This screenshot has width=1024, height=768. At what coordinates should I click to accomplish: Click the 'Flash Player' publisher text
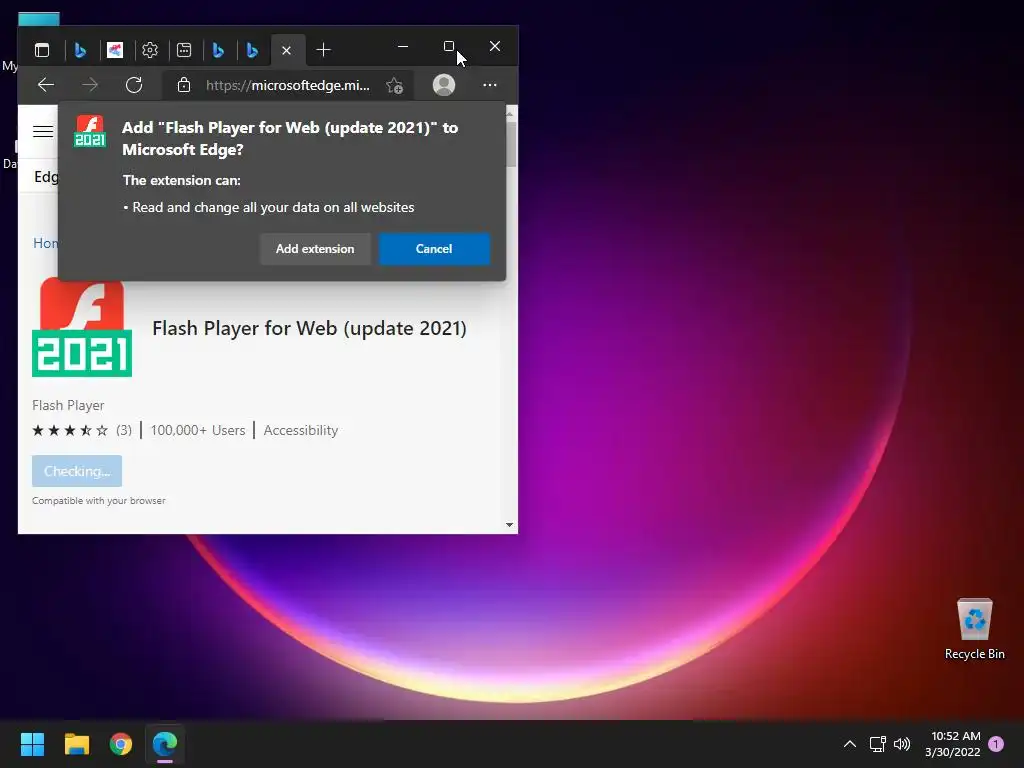point(68,406)
